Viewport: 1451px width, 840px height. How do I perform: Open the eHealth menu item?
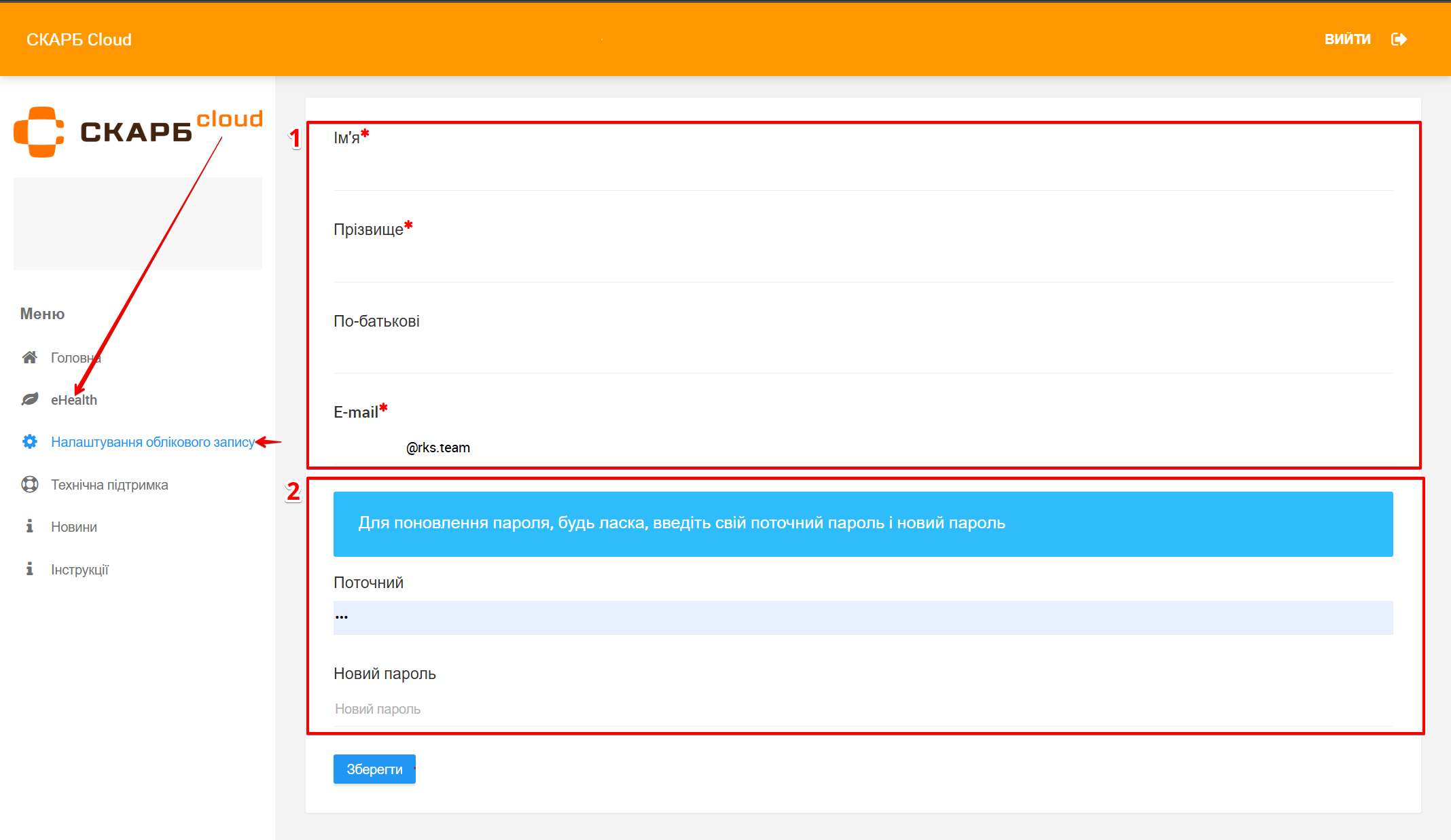pos(74,400)
